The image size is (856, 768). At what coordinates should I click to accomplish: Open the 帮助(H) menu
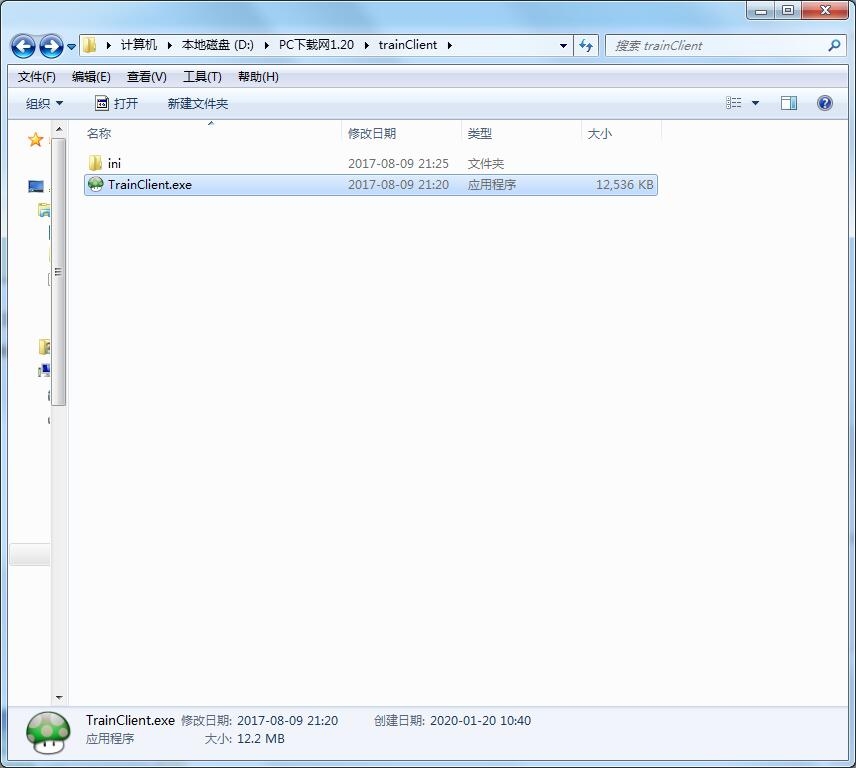[x=258, y=77]
